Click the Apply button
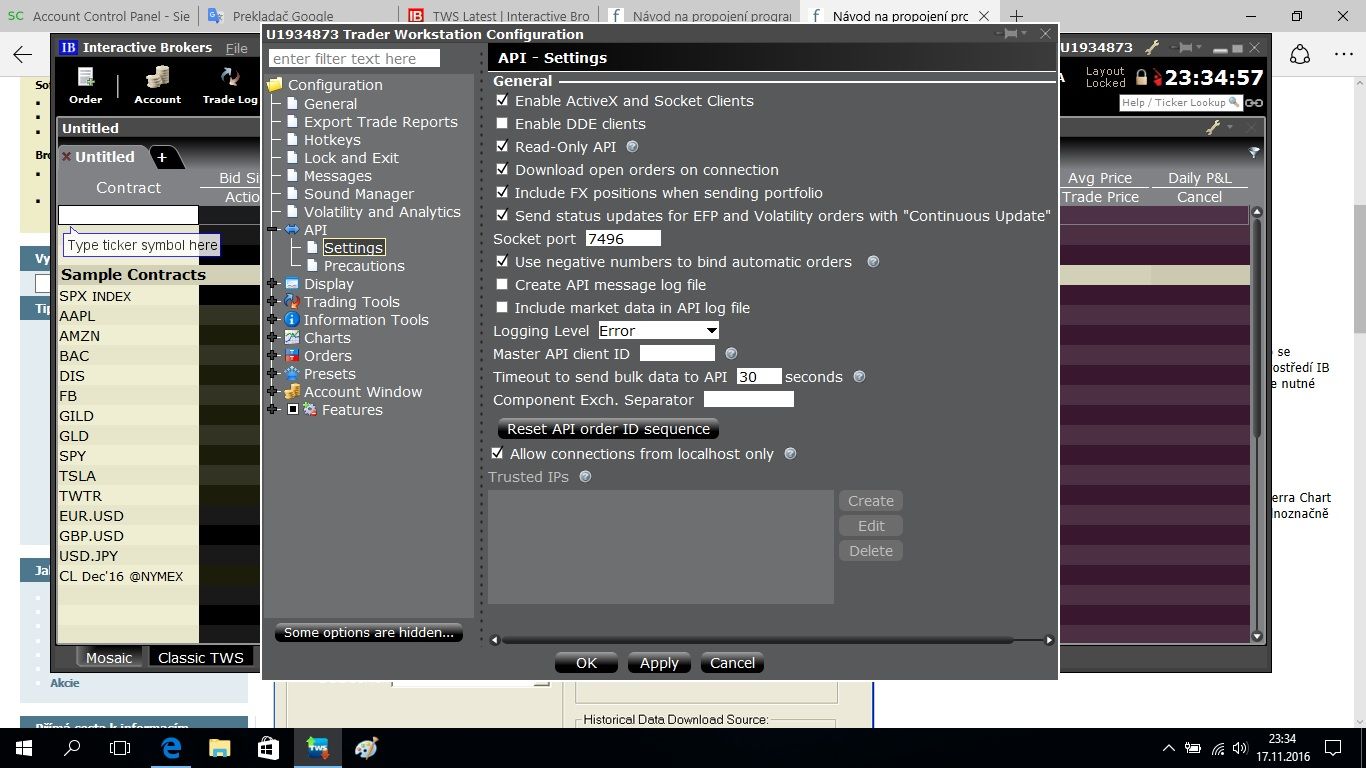 [x=659, y=663]
